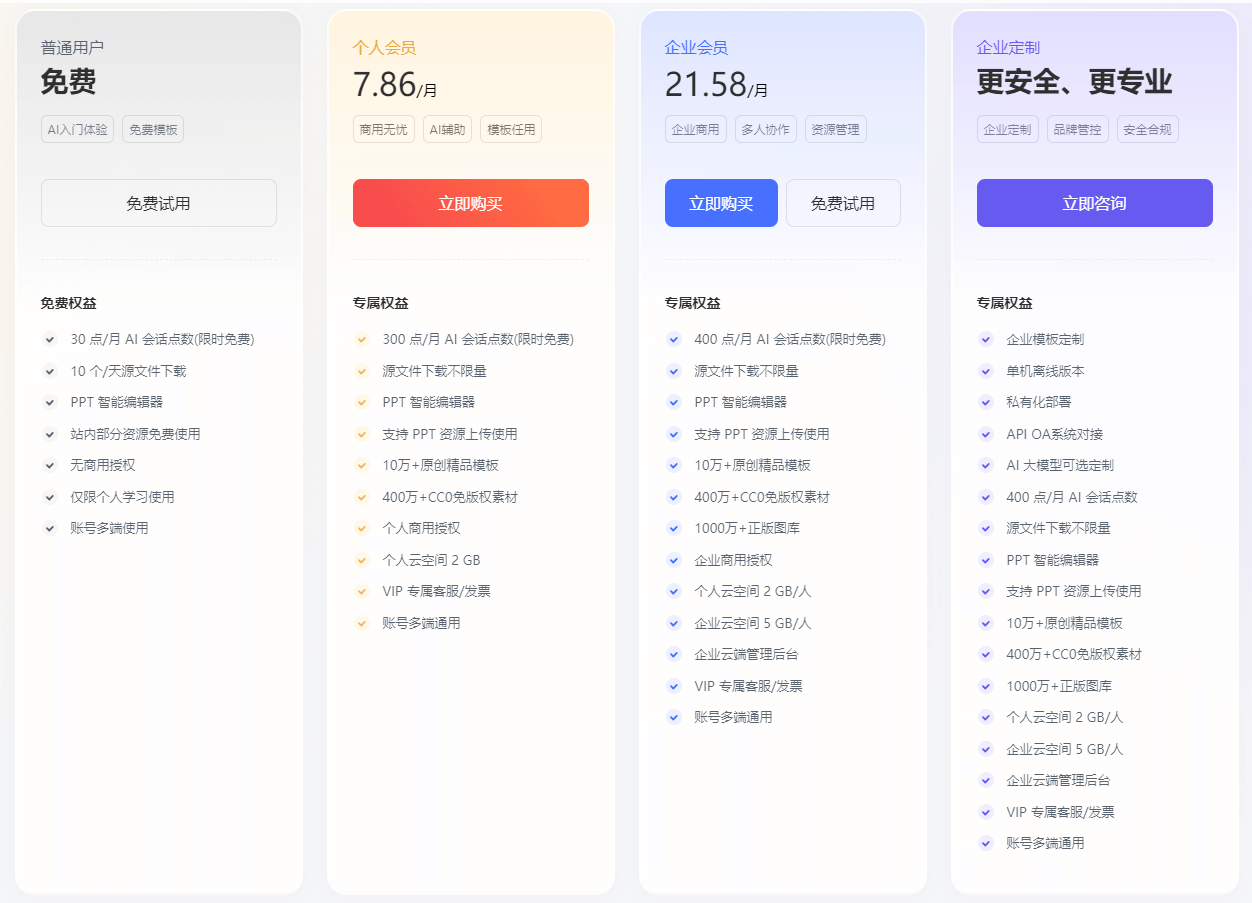Click check icon beside 个人商用授权

coord(362,528)
